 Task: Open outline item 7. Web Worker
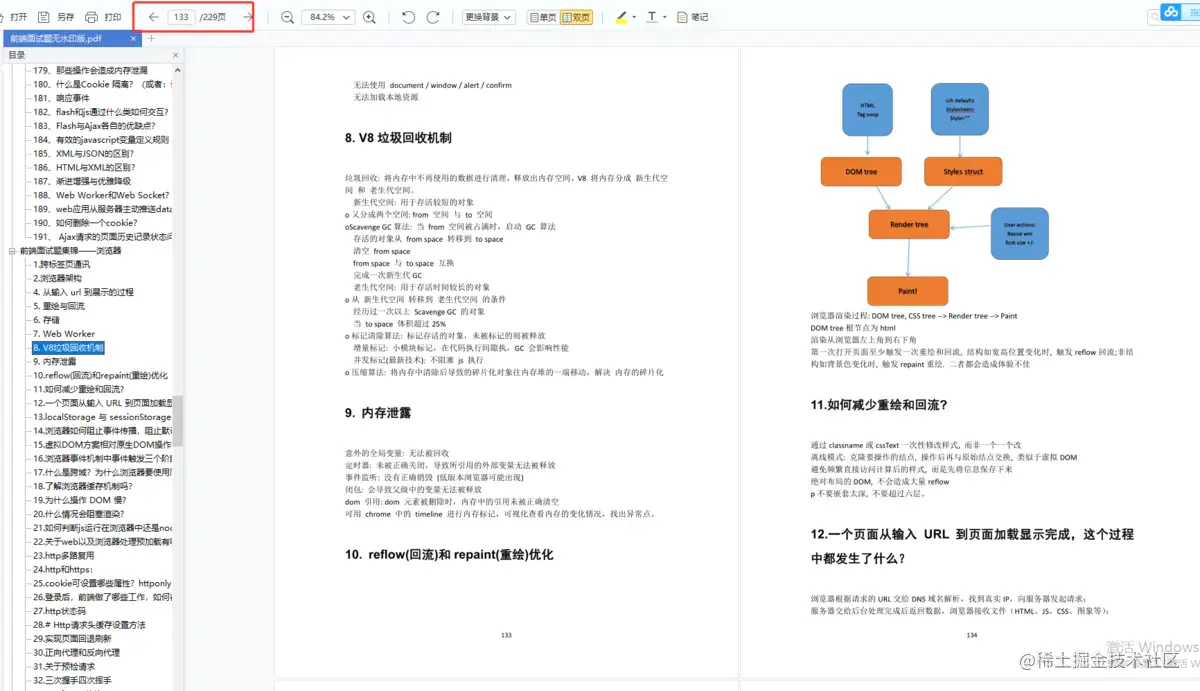tap(64, 334)
